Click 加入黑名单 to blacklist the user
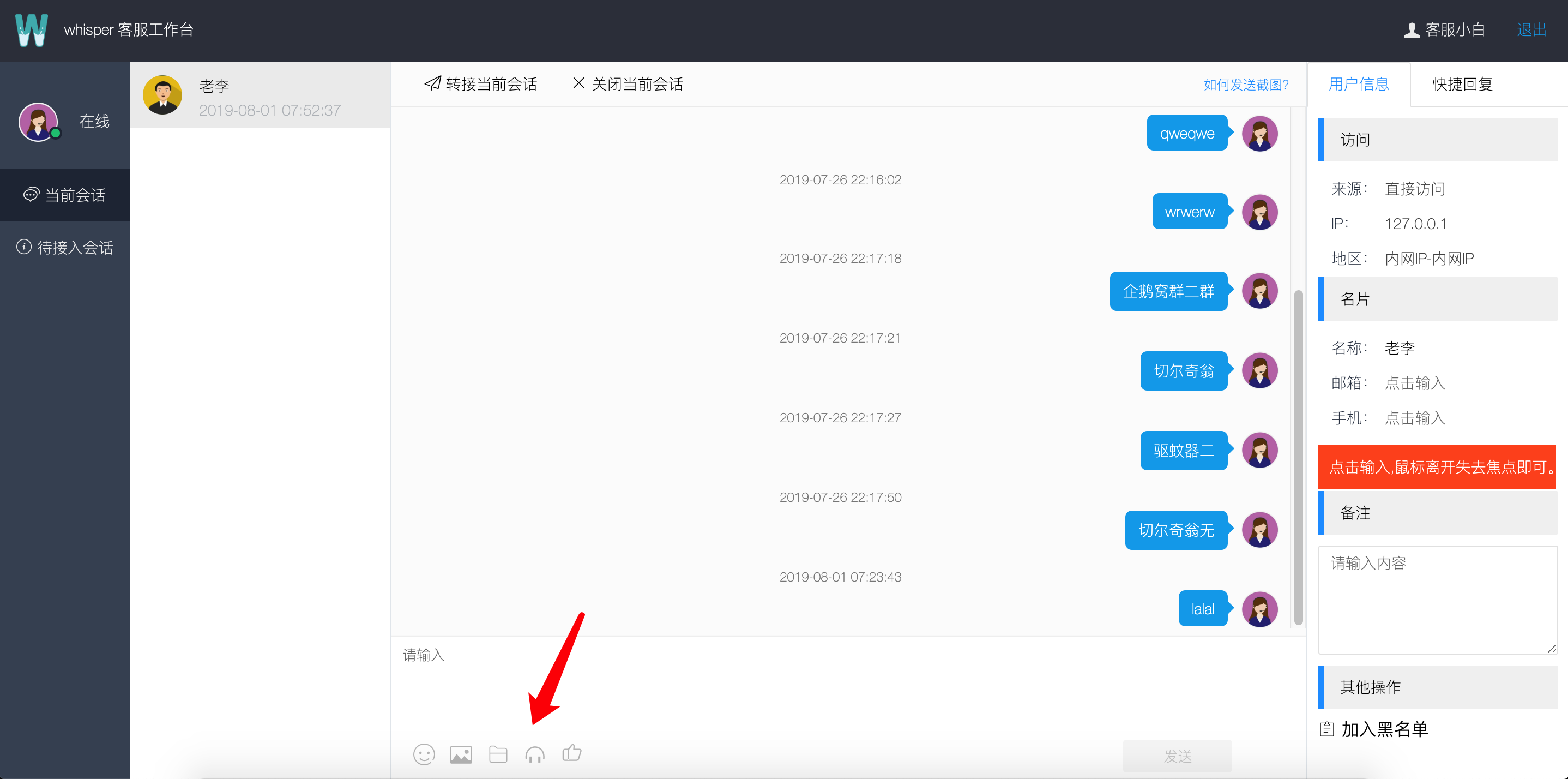Screen dimensions: 1568x779 coord(1384,729)
